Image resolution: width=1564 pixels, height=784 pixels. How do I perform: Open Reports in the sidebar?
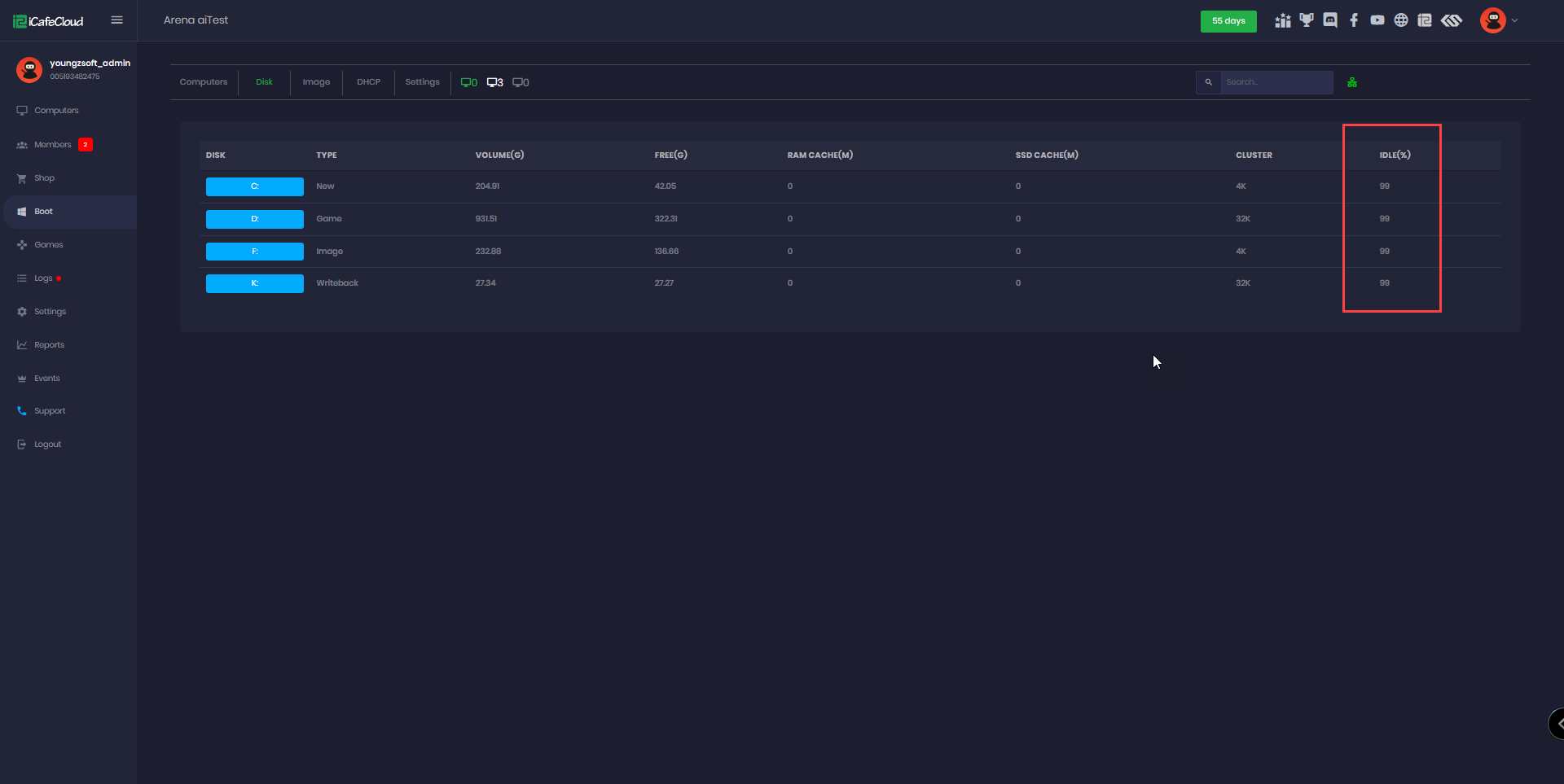49,345
